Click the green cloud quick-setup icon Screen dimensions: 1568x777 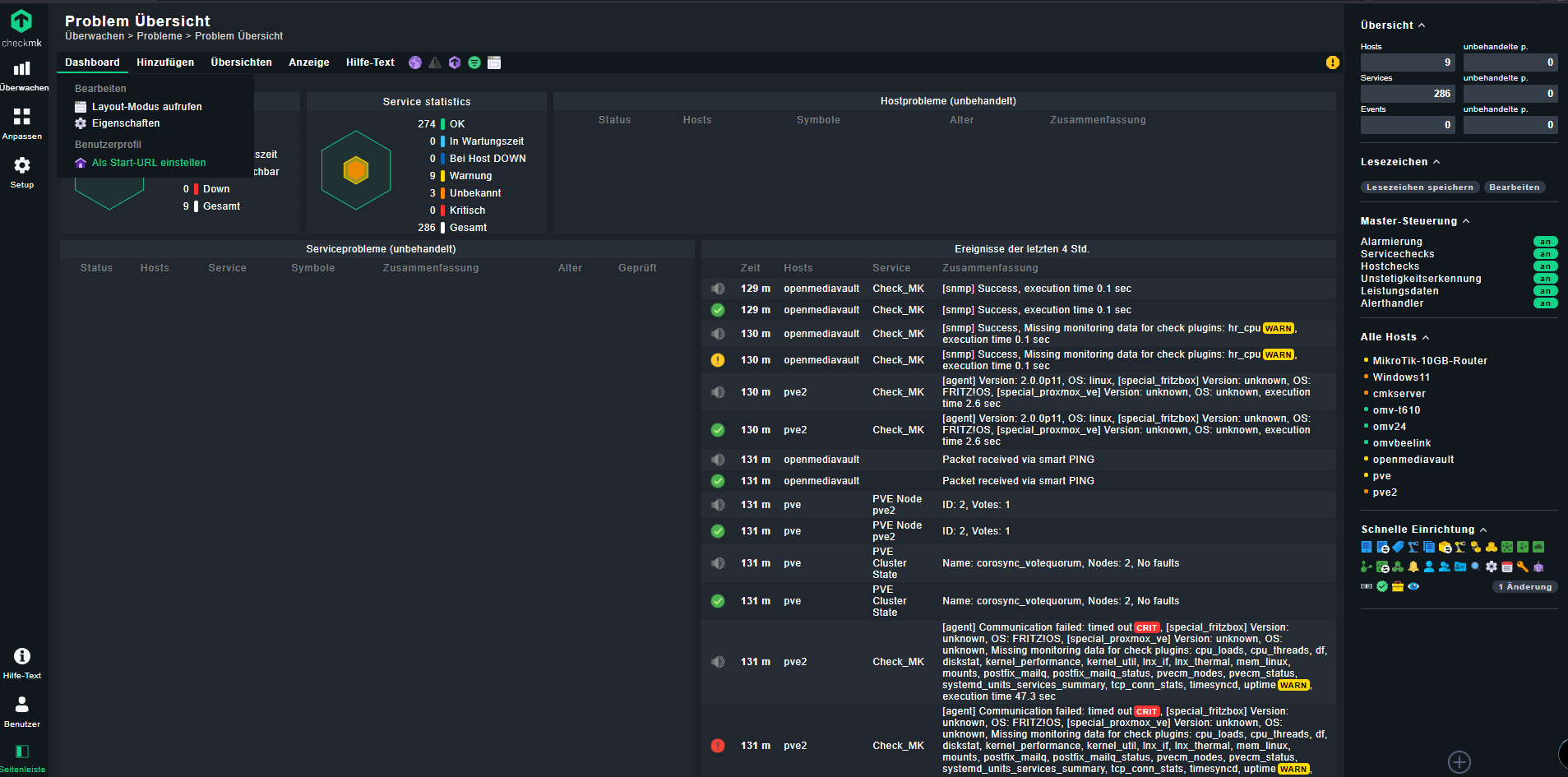click(1538, 547)
